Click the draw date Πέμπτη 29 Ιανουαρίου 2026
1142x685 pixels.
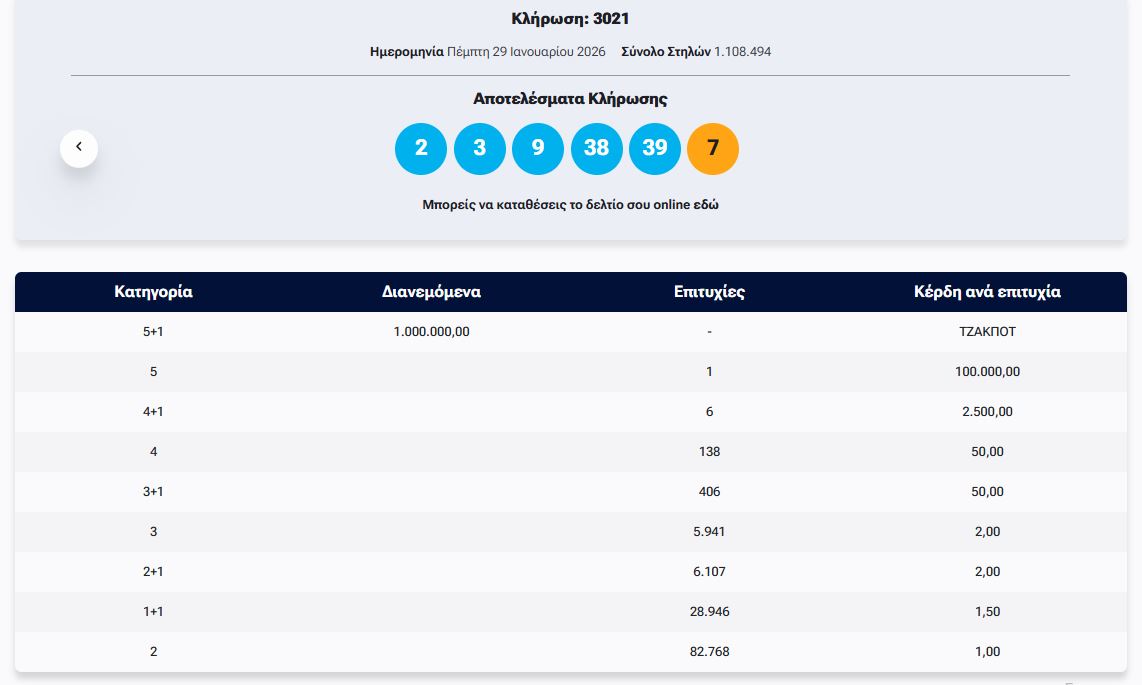point(525,51)
